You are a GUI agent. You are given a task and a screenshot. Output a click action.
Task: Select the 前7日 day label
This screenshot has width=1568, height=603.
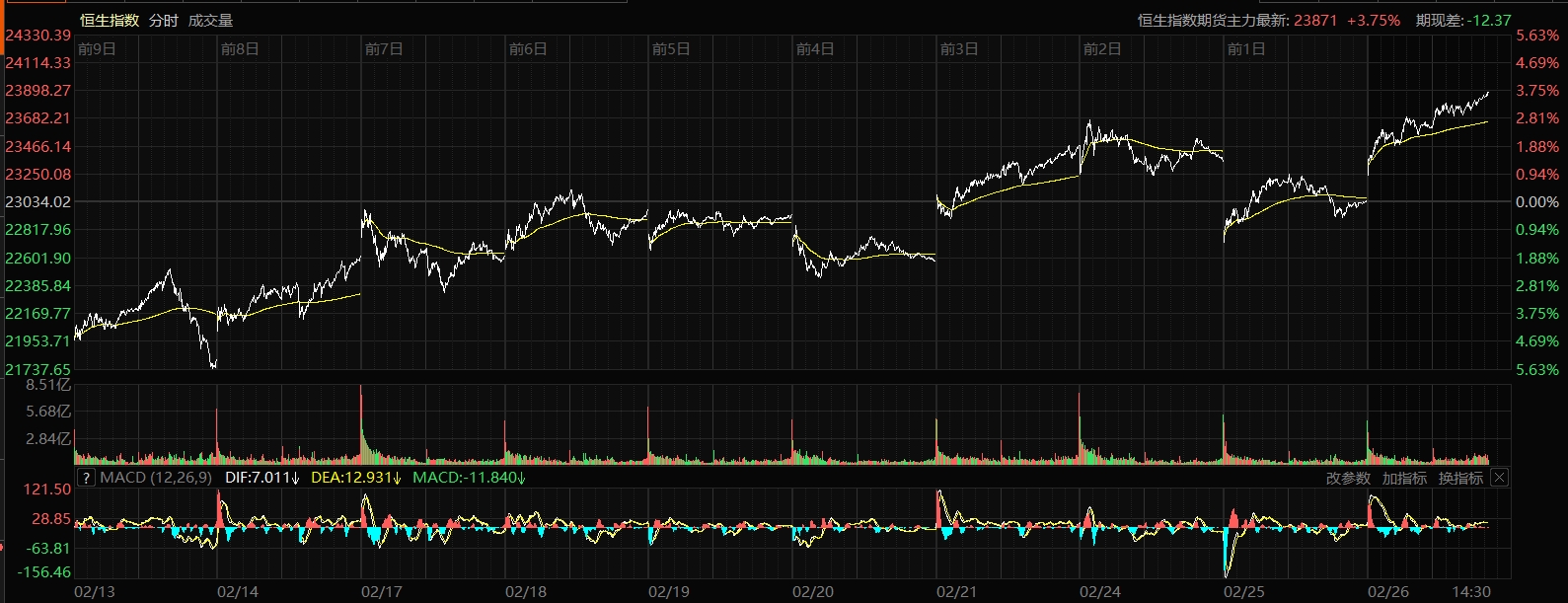[384, 48]
